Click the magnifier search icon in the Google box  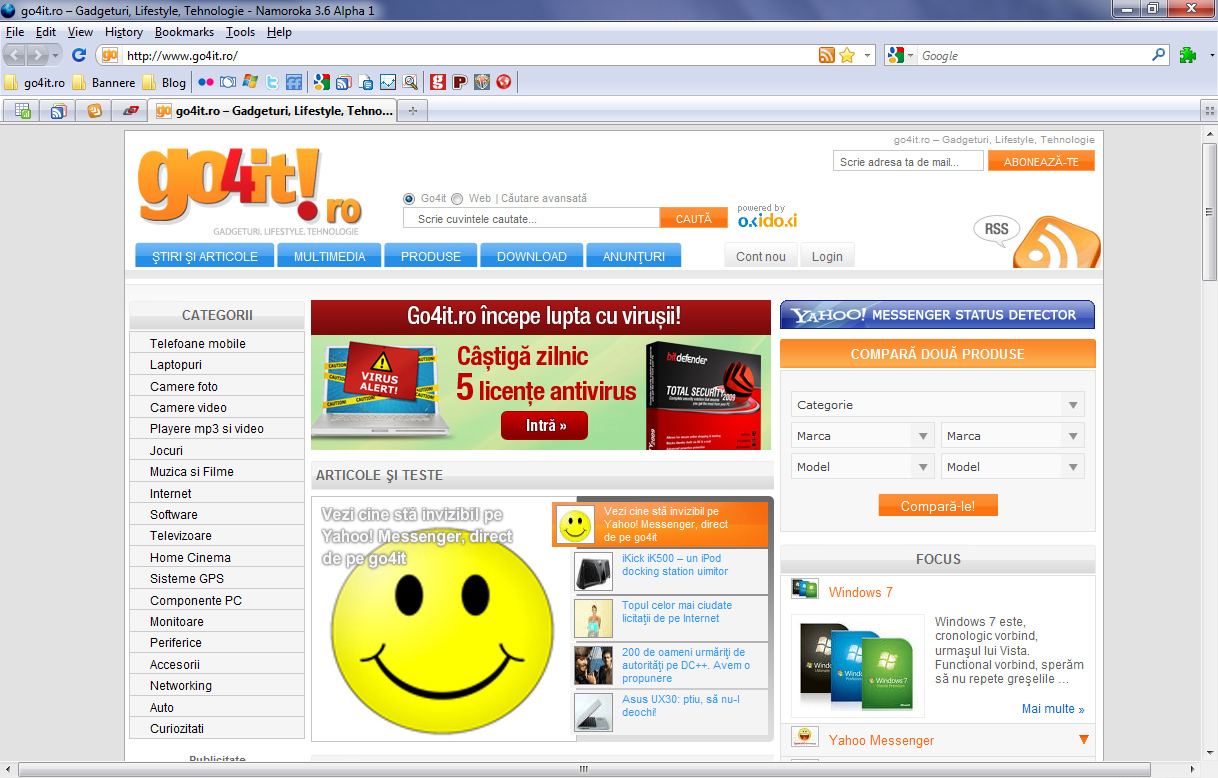pos(1159,55)
